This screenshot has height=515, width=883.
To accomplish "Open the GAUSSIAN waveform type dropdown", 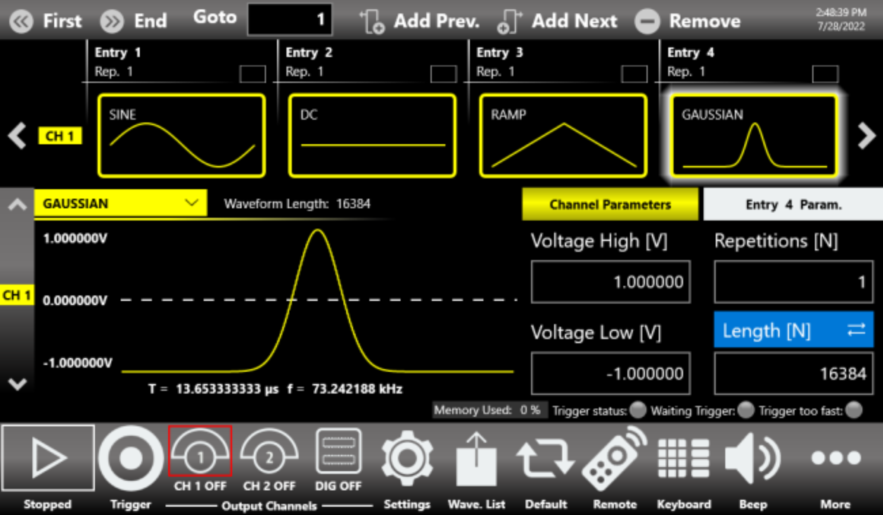I will (x=121, y=203).
